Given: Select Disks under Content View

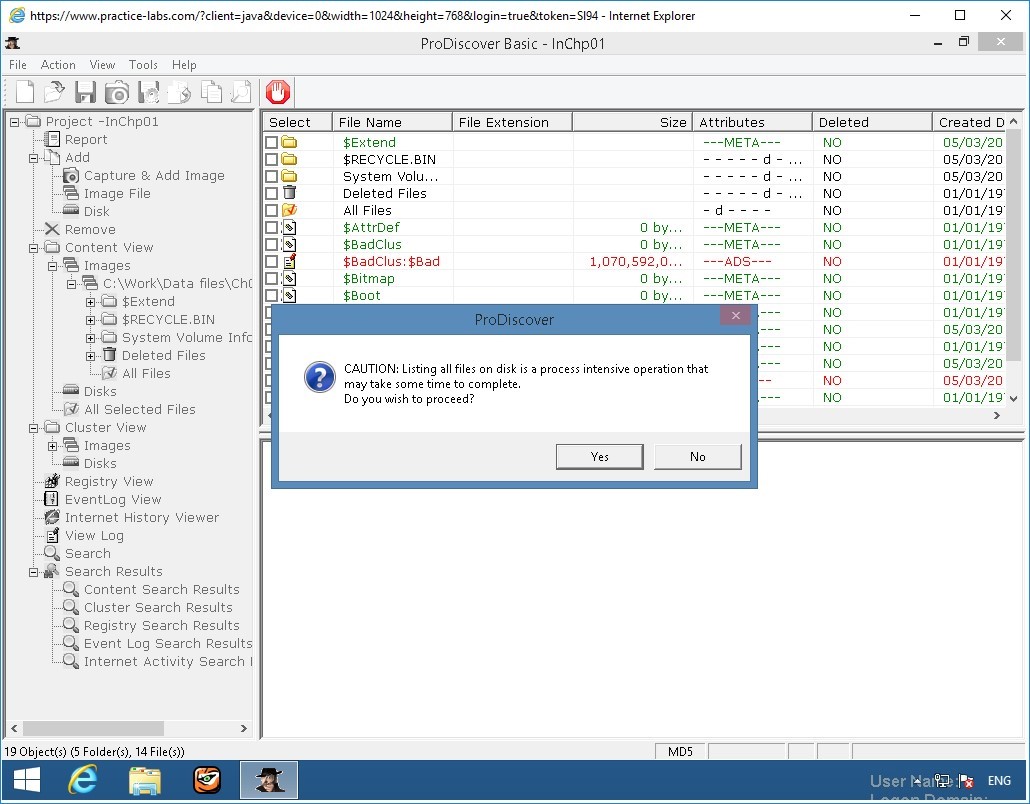Looking at the screenshot, I should [x=100, y=391].
